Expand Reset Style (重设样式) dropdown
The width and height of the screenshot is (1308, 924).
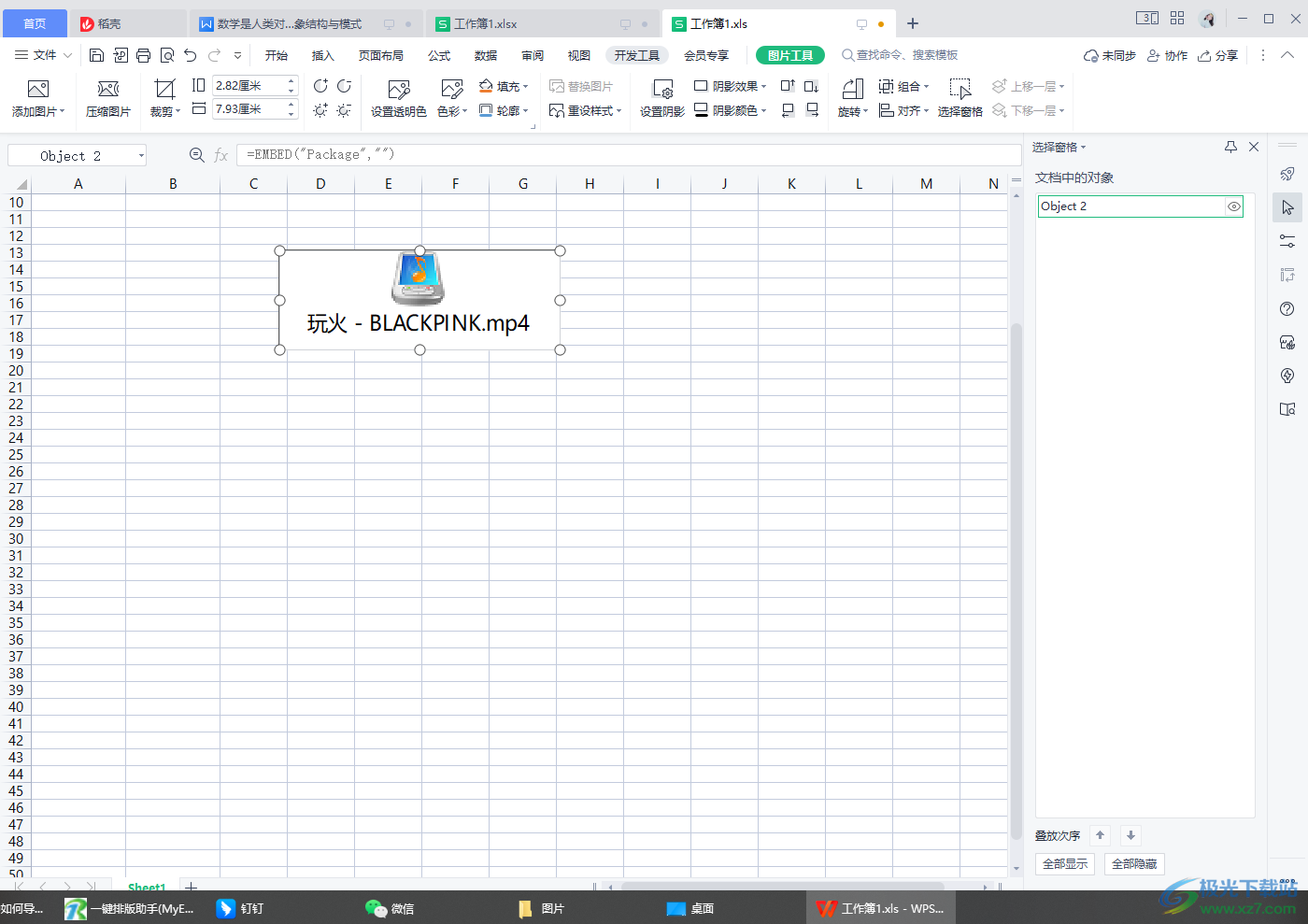coord(618,111)
